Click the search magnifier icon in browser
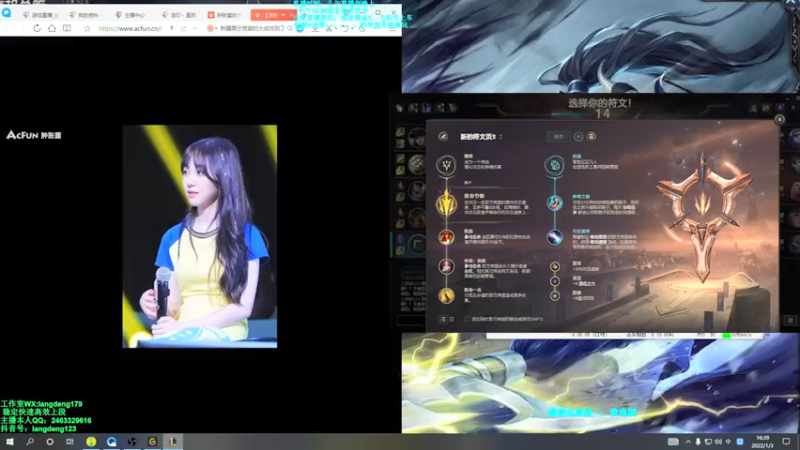 point(290,29)
